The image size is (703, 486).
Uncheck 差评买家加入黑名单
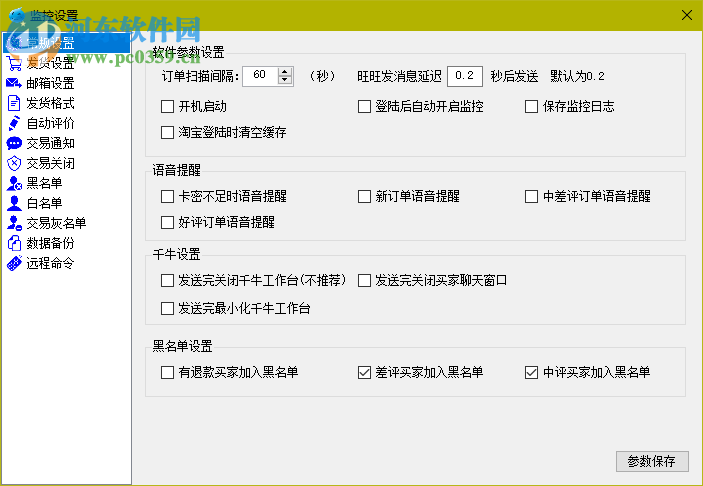click(364, 372)
